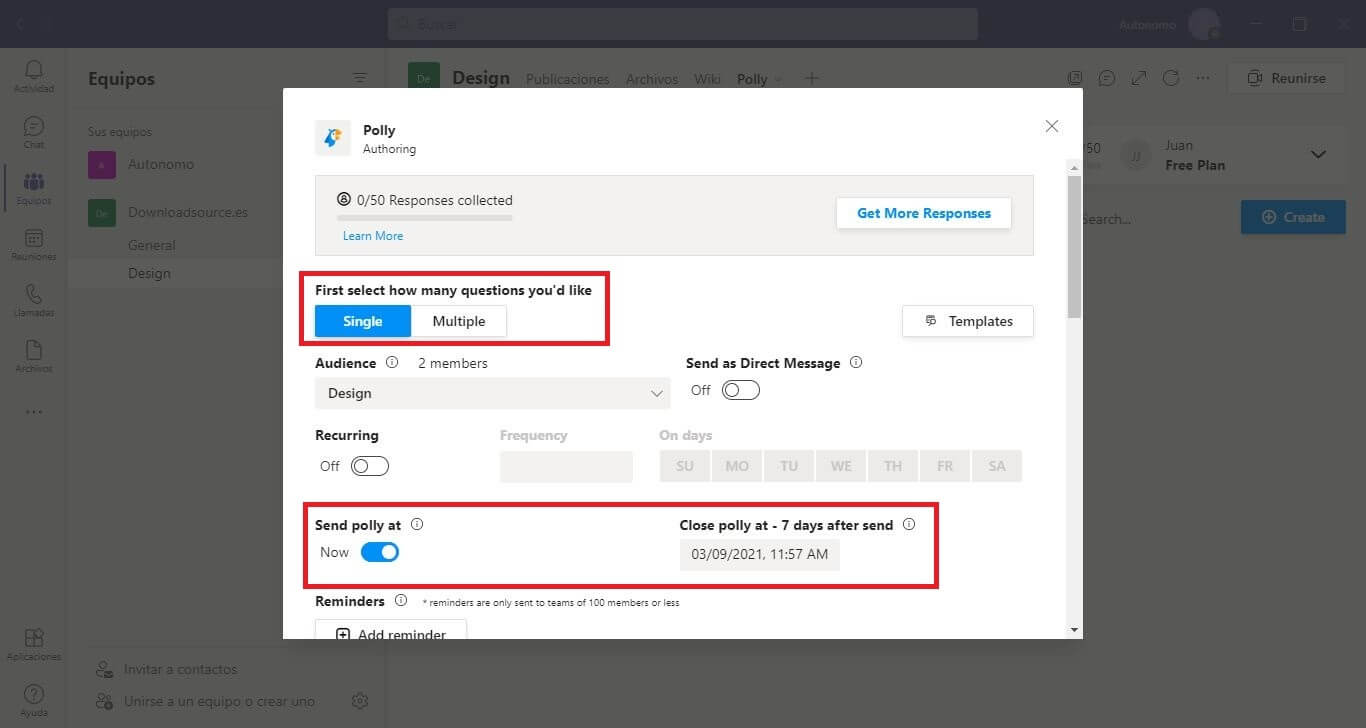Open the Close polly at date picker
Screen dimensions: 1366x728
pyautogui.click(x=760, y=554)
